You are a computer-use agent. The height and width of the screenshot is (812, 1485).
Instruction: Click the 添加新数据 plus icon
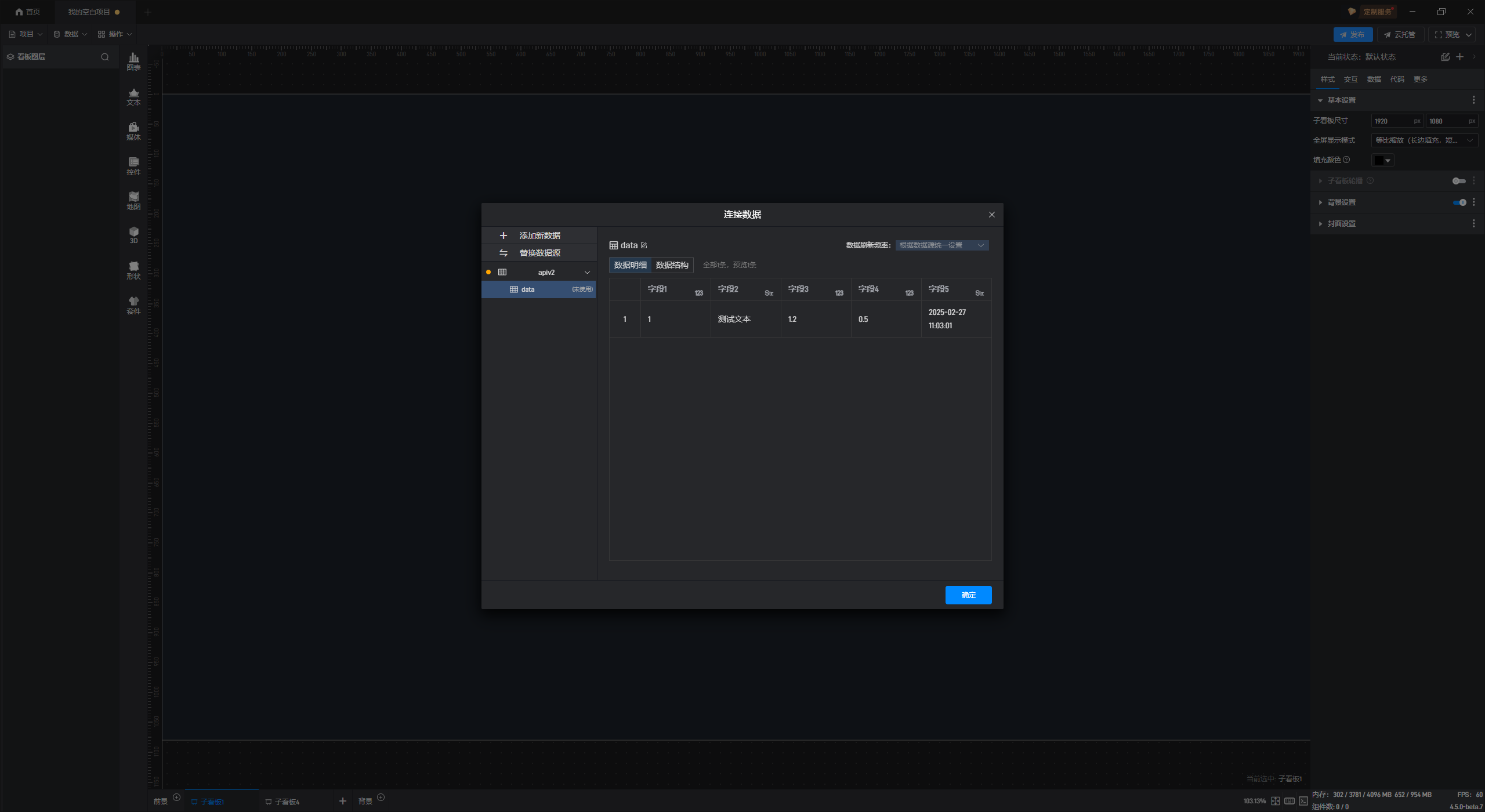(x=504, y=235)
